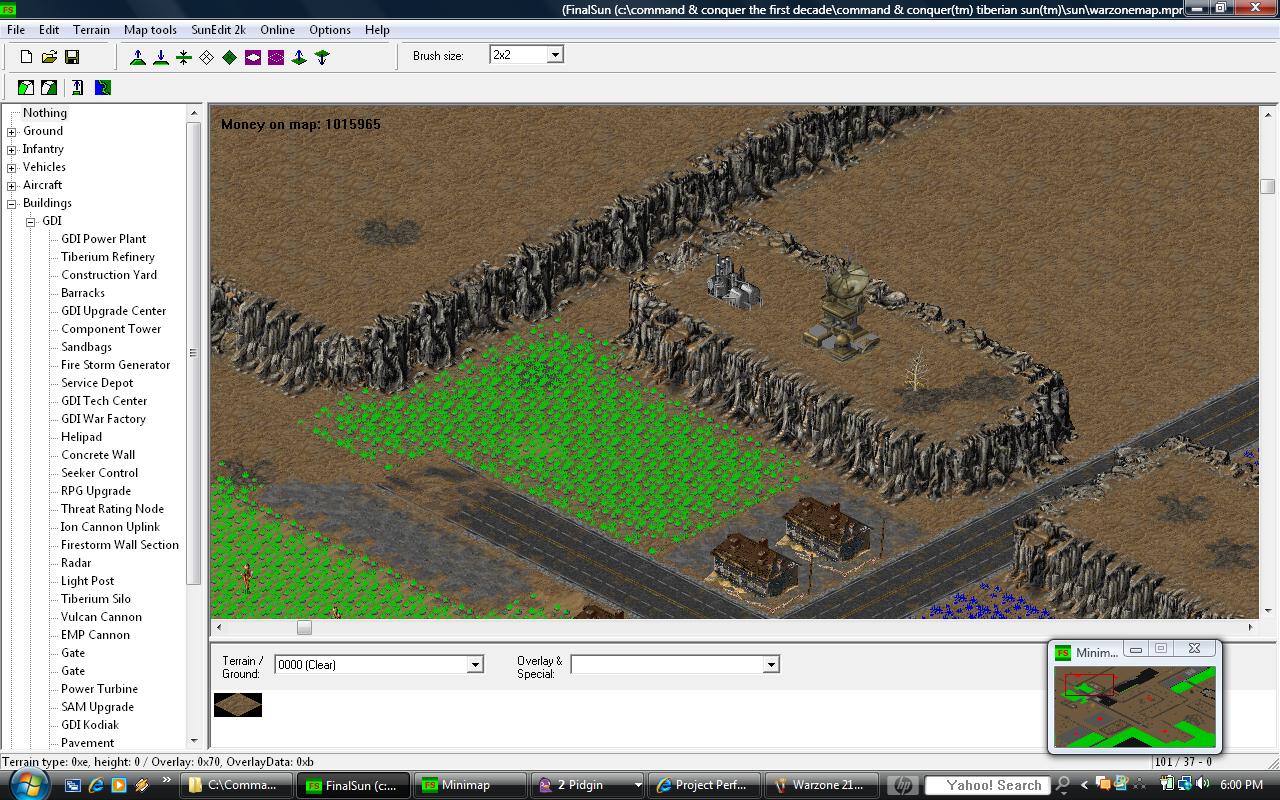Screen dimensions: 1280x800
Task: Click the Yahoo! Search taskbar field
Action: 988,785
